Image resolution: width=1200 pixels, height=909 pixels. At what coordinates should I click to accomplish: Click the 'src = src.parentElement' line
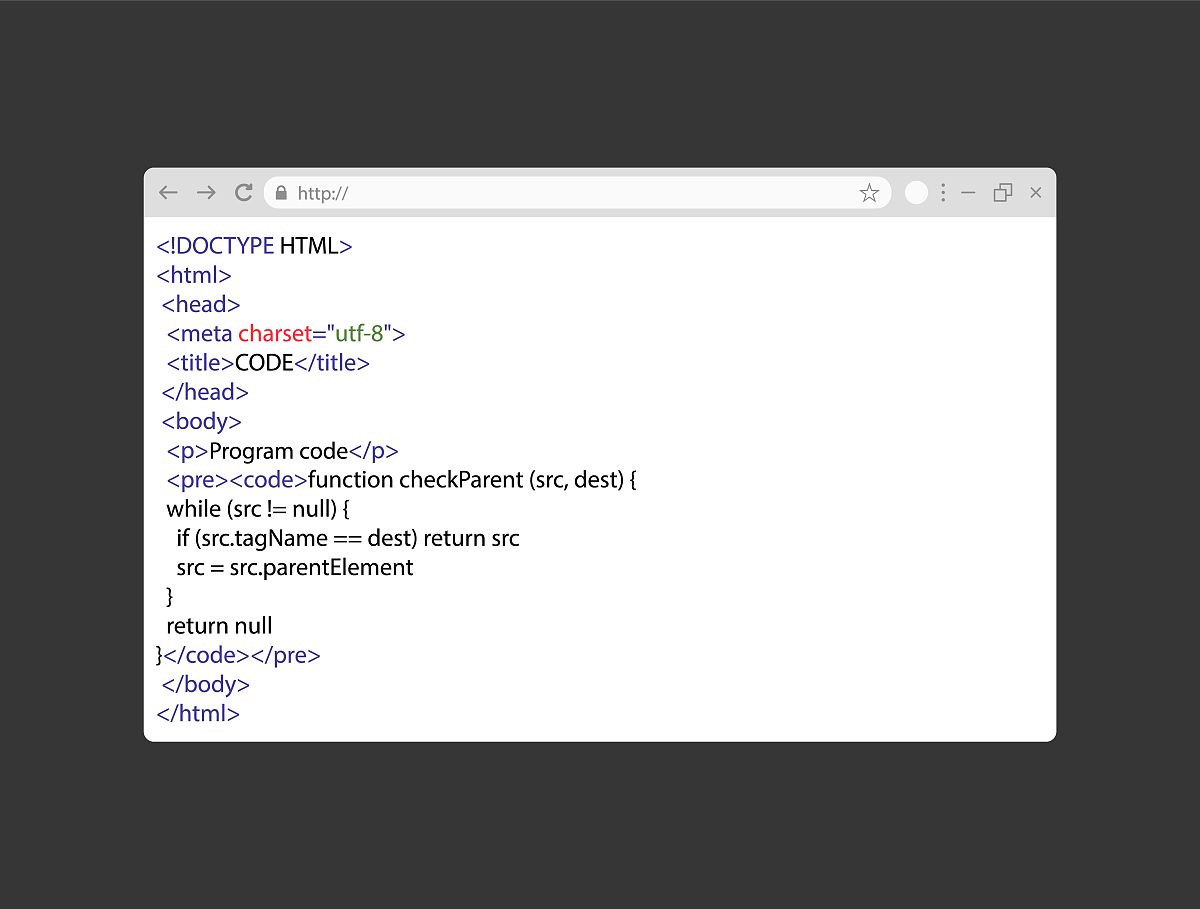click(x=295, y=568)
